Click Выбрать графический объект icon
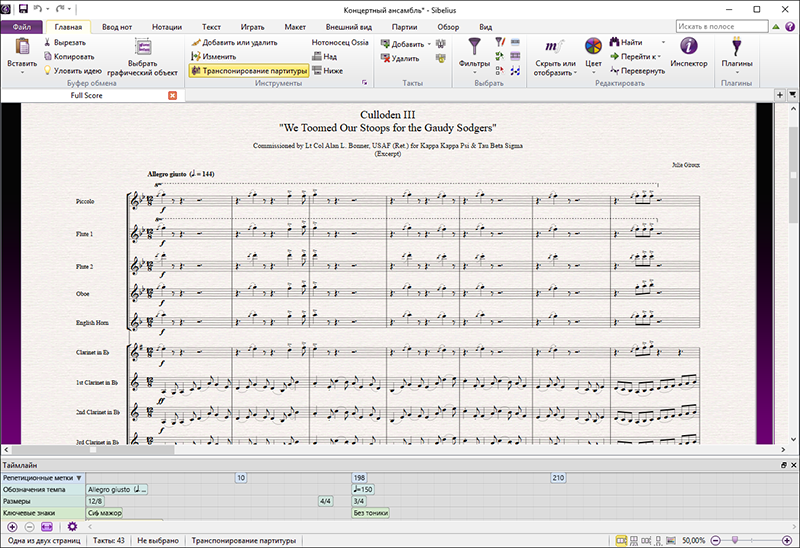 tap(143, 47)
